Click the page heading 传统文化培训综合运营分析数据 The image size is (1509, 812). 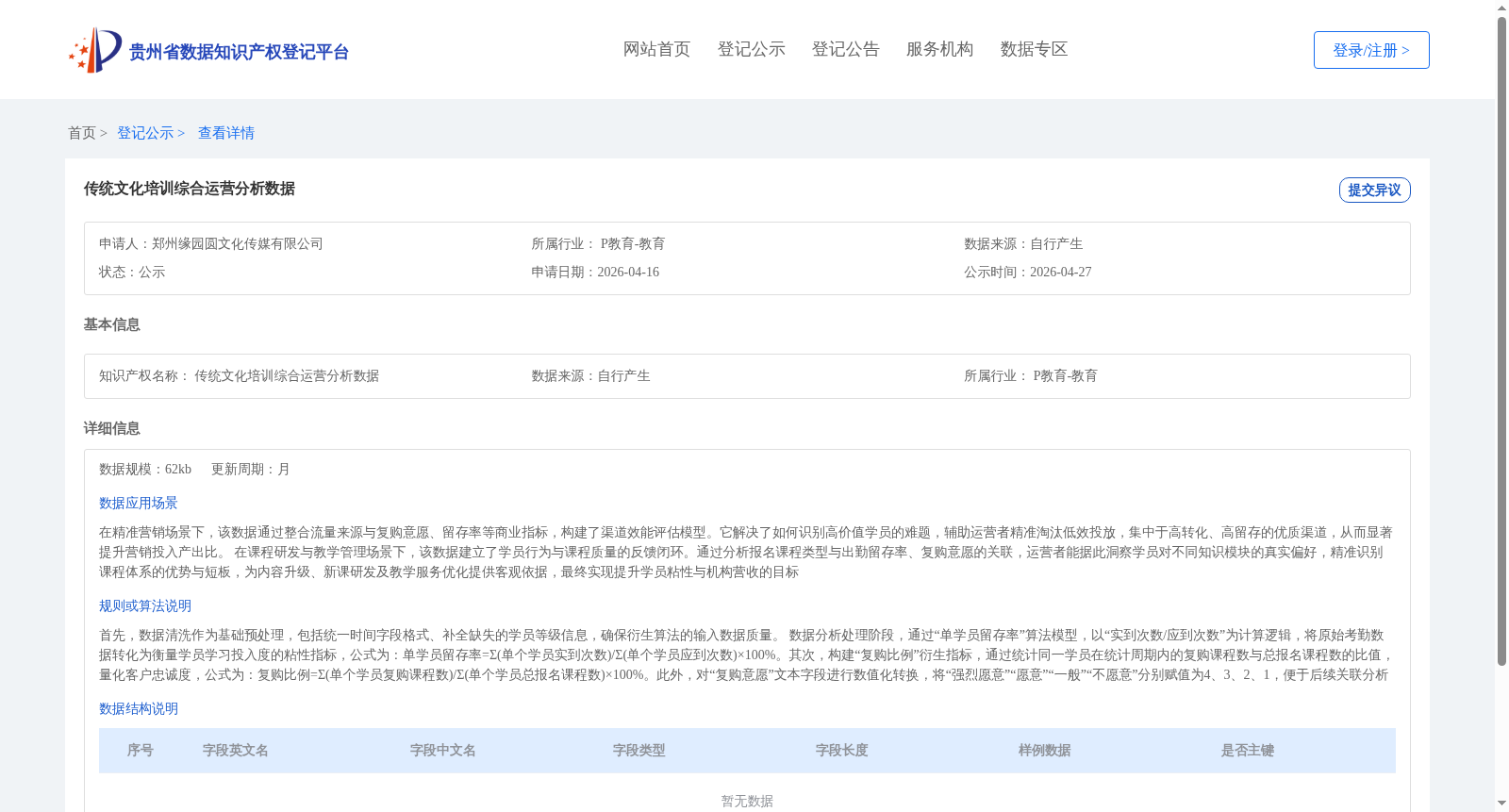(189, 189)
